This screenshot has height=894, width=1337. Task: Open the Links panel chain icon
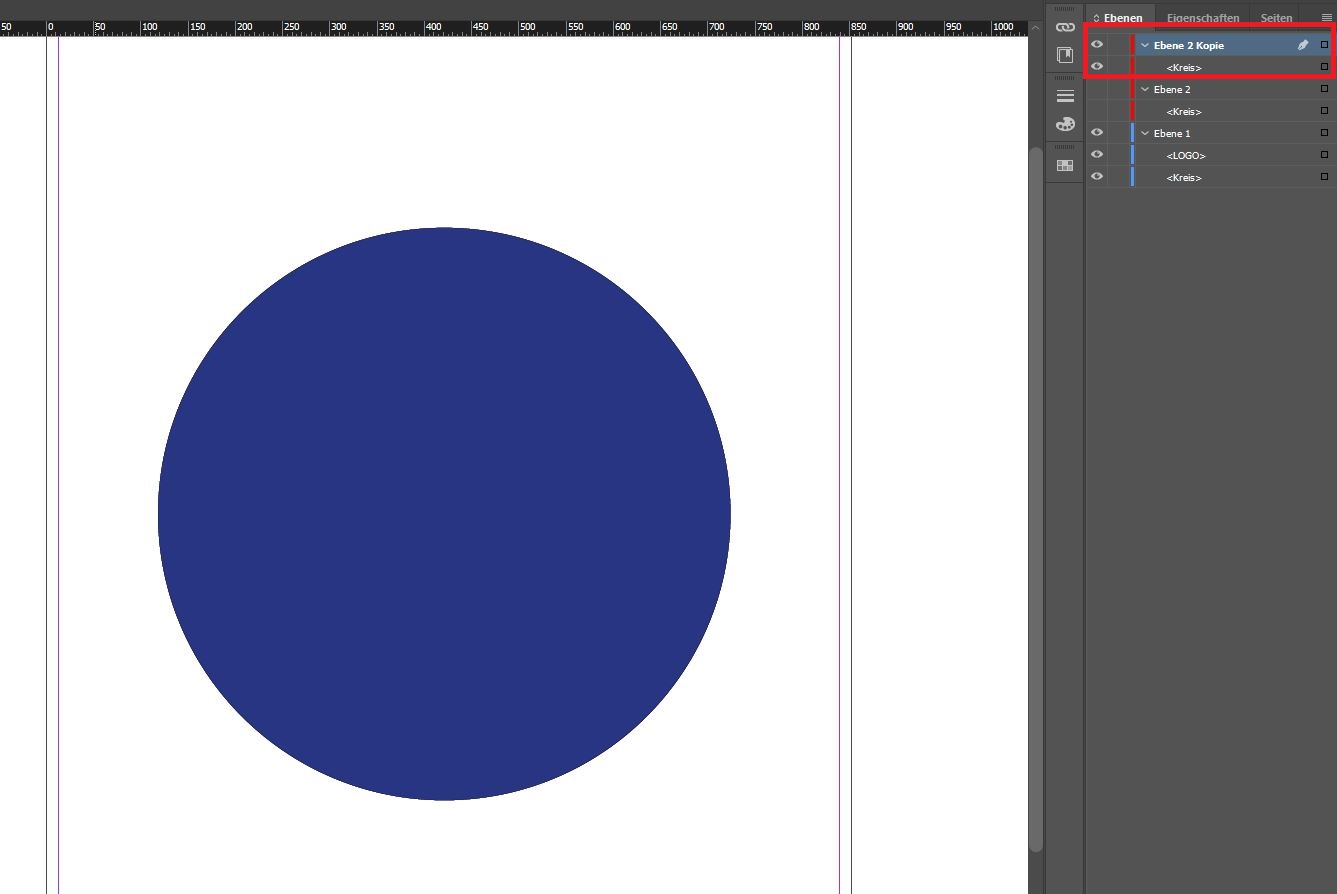1065,27
